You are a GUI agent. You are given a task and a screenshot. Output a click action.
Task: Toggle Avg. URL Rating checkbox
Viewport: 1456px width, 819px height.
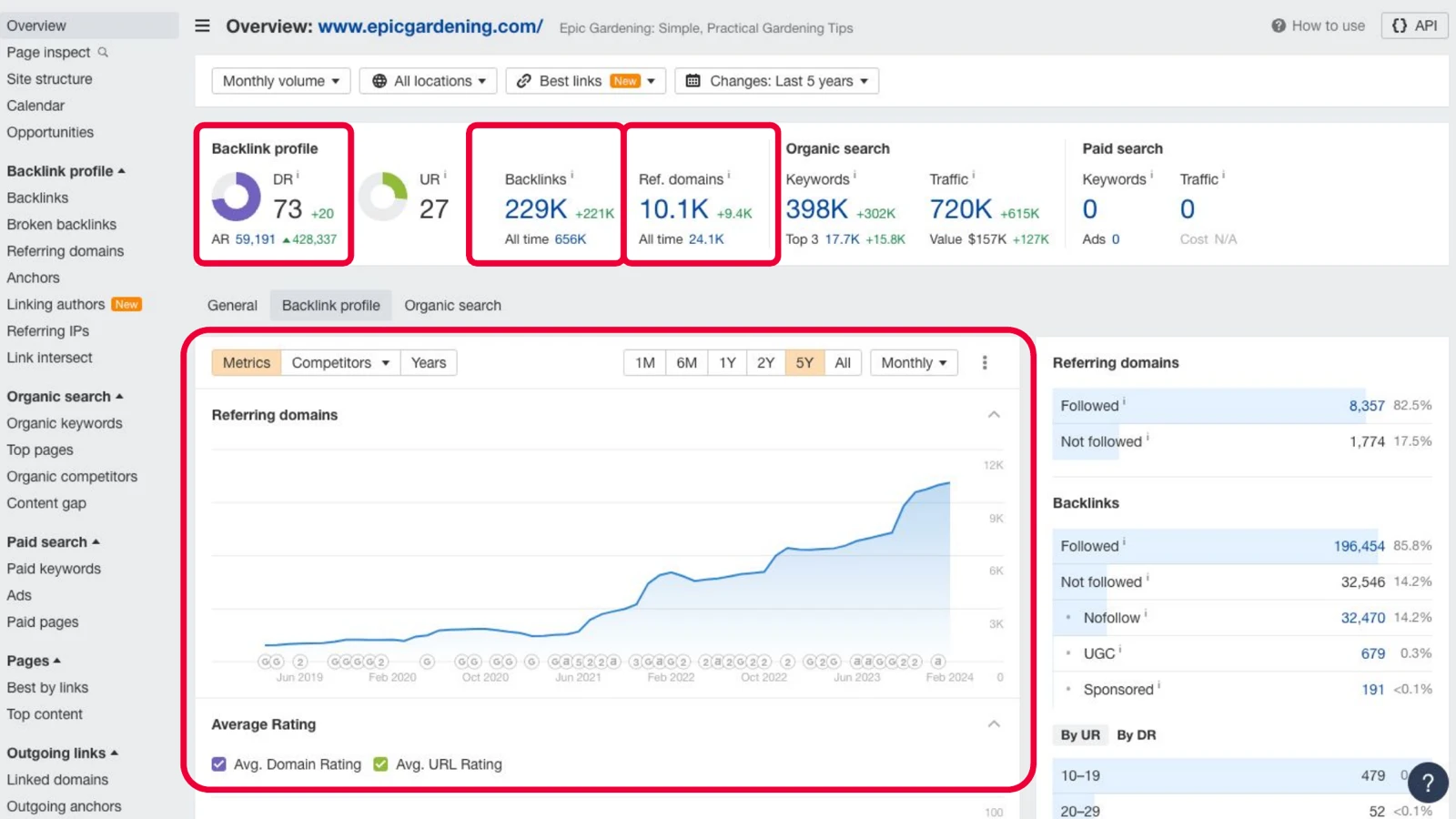pyautogui.click(x=380, y=764)
